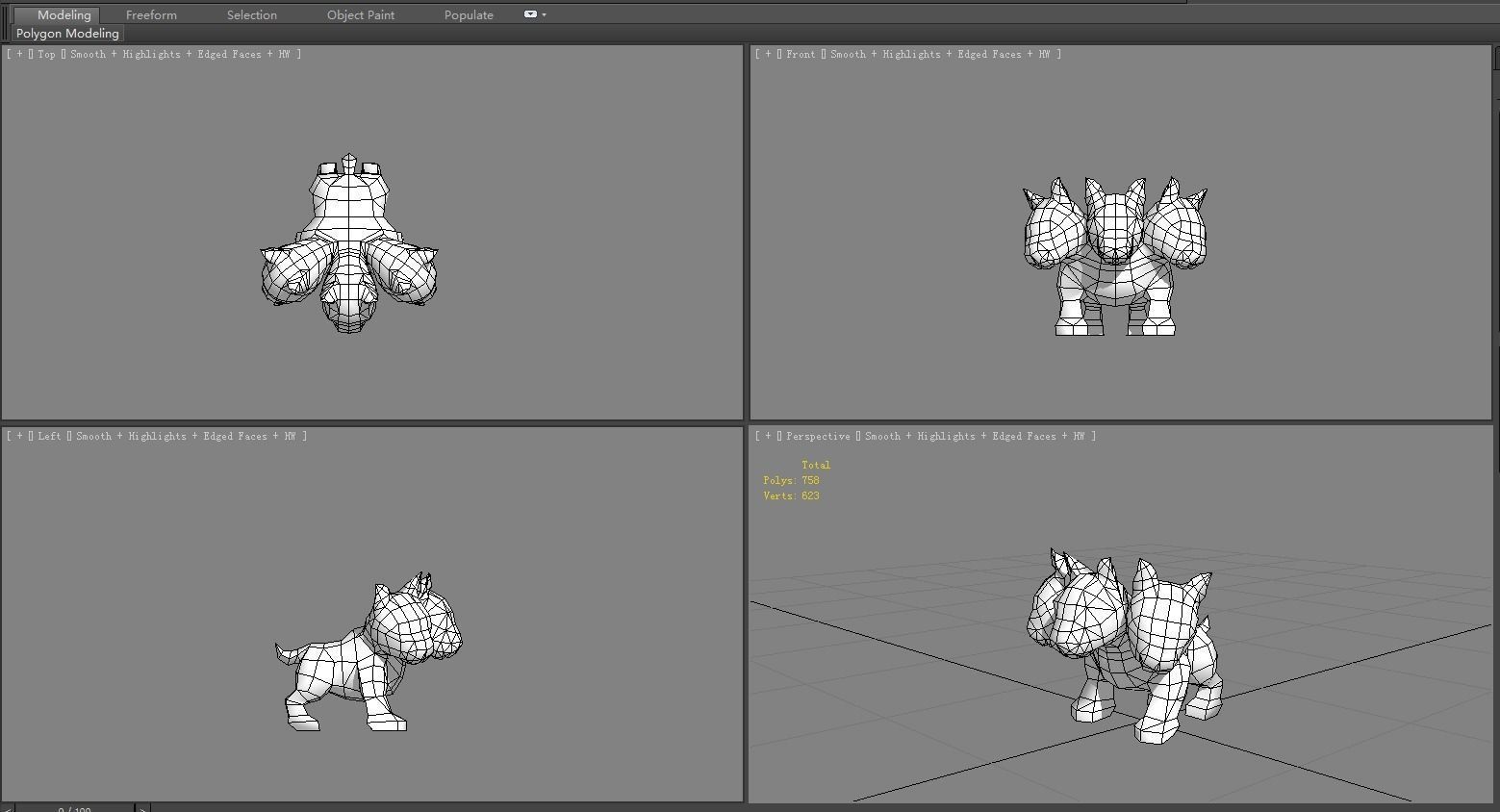Click the next frame arrow beside time slider
The image size is (1500, 812).
coord(142,808)
